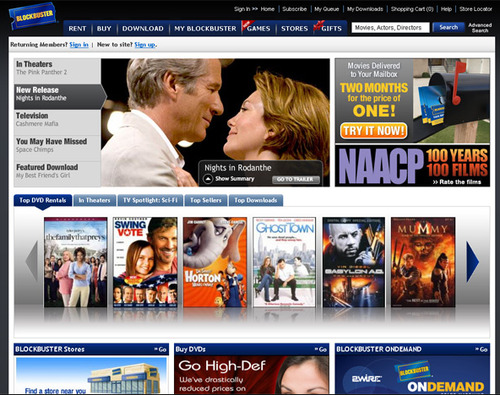This screenshot has width=500, height=395.
Task: Open the Help link
Action: 446,9
